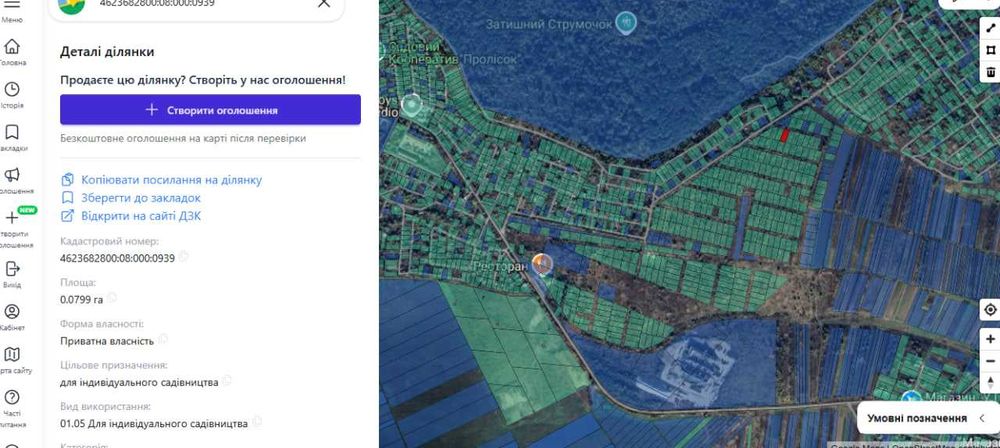Viewport: 1000px width, 448px height.
Task: Open Закладки bookmark icon in sidebar
Action: [x=11, y=131]
